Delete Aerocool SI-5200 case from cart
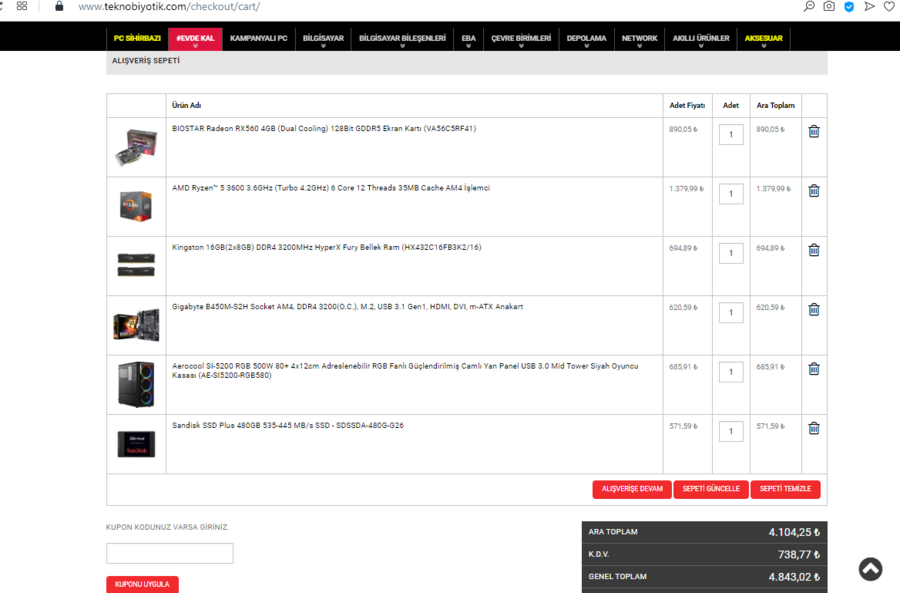The image size is (900, 593). [x=814, y=369]
